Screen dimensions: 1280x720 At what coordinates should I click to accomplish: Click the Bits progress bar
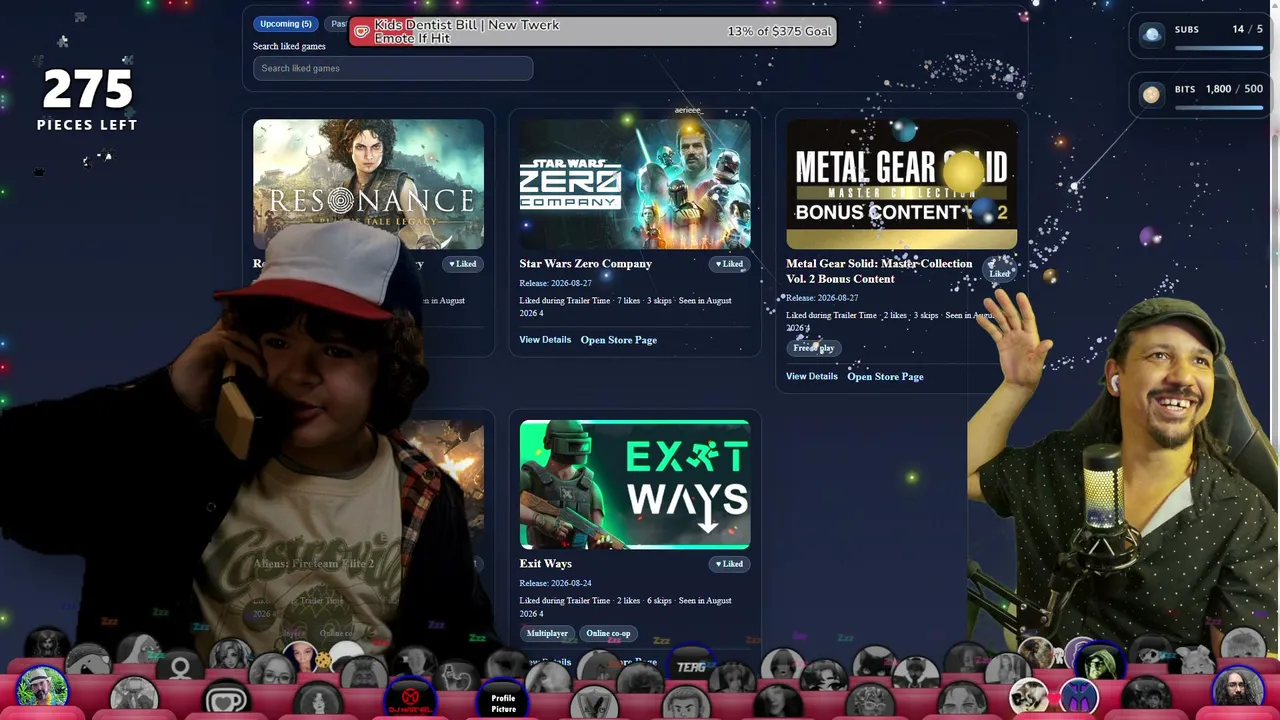(1218, 106)
